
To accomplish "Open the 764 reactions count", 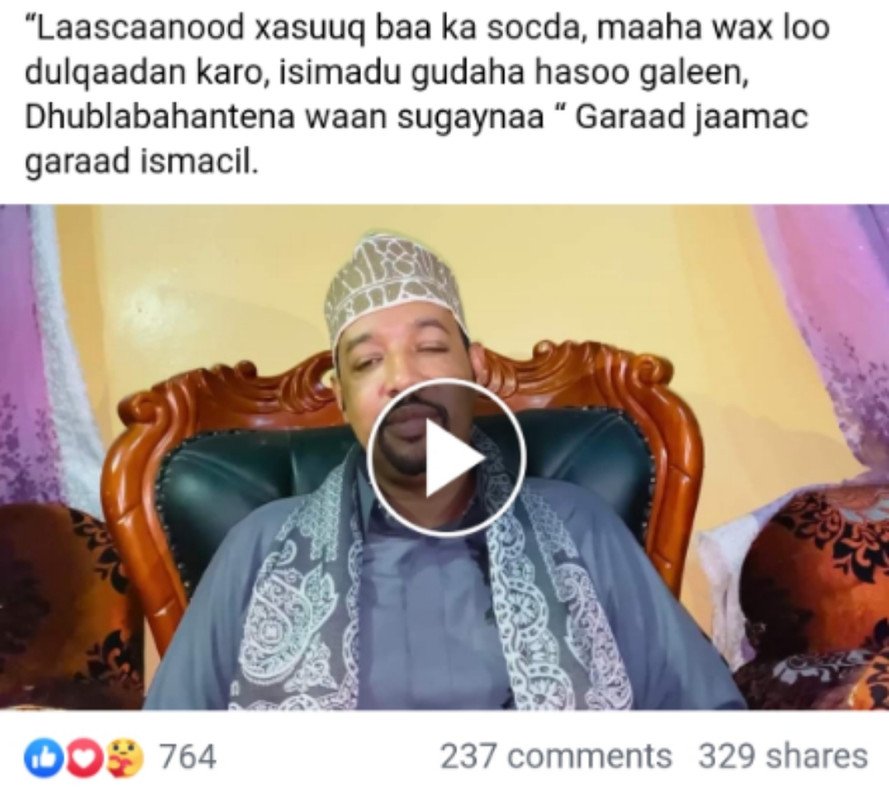I will (x=188, y=757).
